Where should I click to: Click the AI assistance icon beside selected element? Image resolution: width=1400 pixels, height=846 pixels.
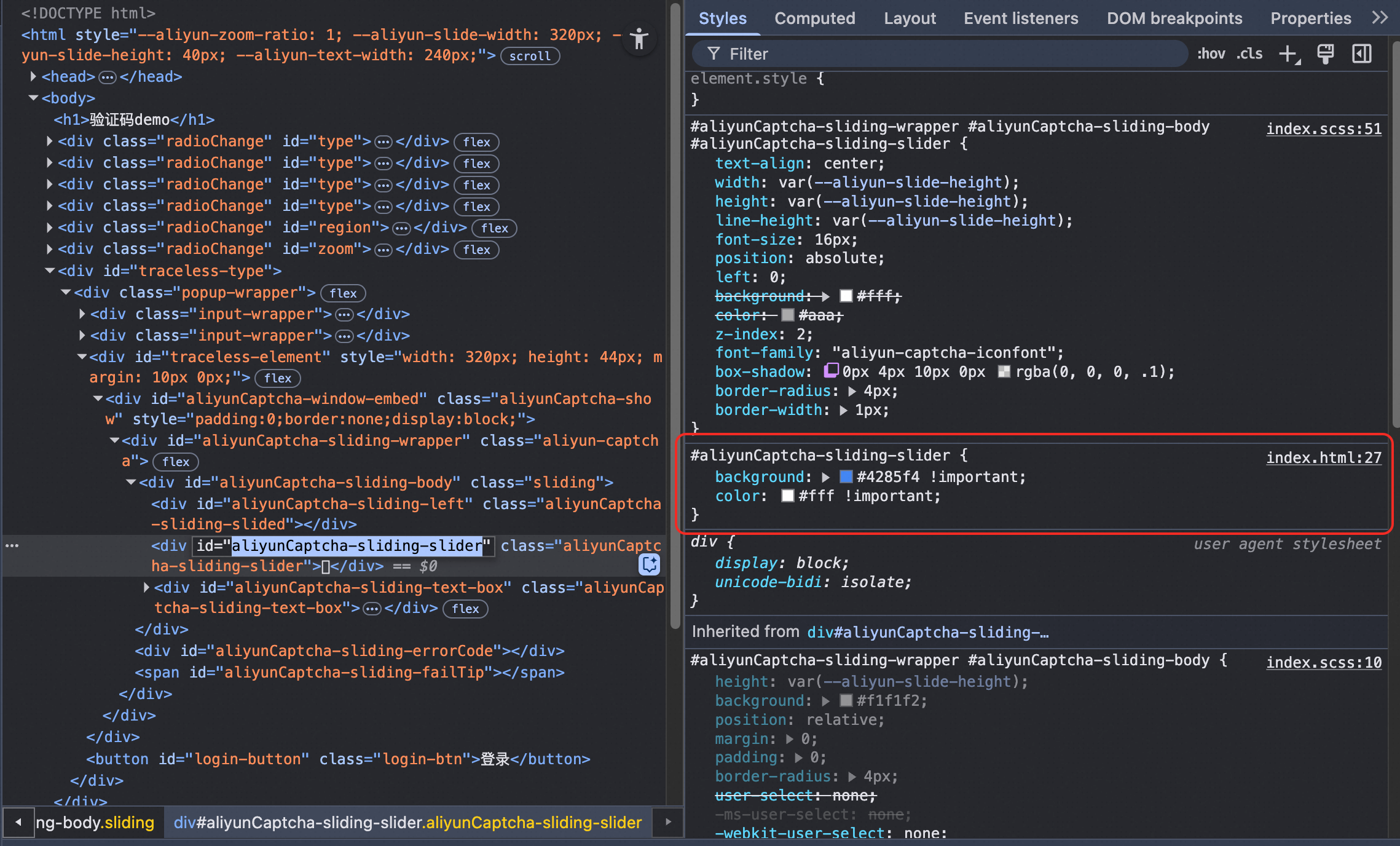[650, 564]
